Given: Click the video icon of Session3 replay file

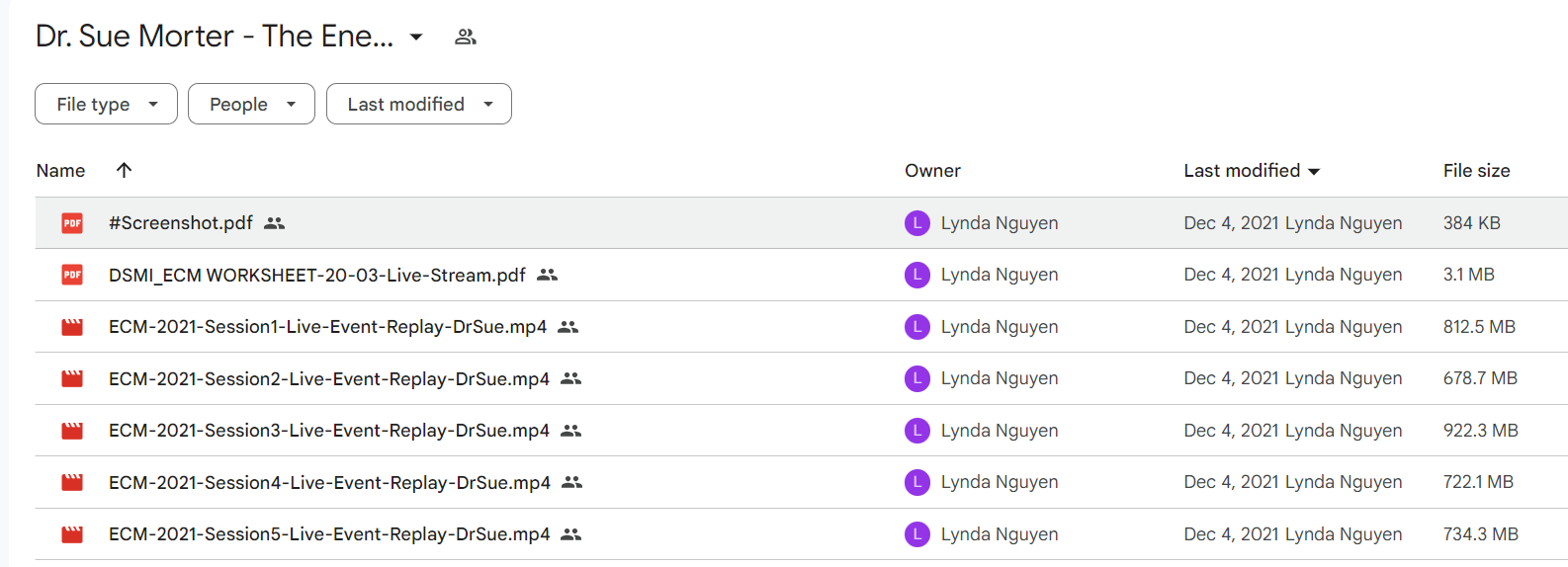Looking at the screenshot, I should 72,431.
